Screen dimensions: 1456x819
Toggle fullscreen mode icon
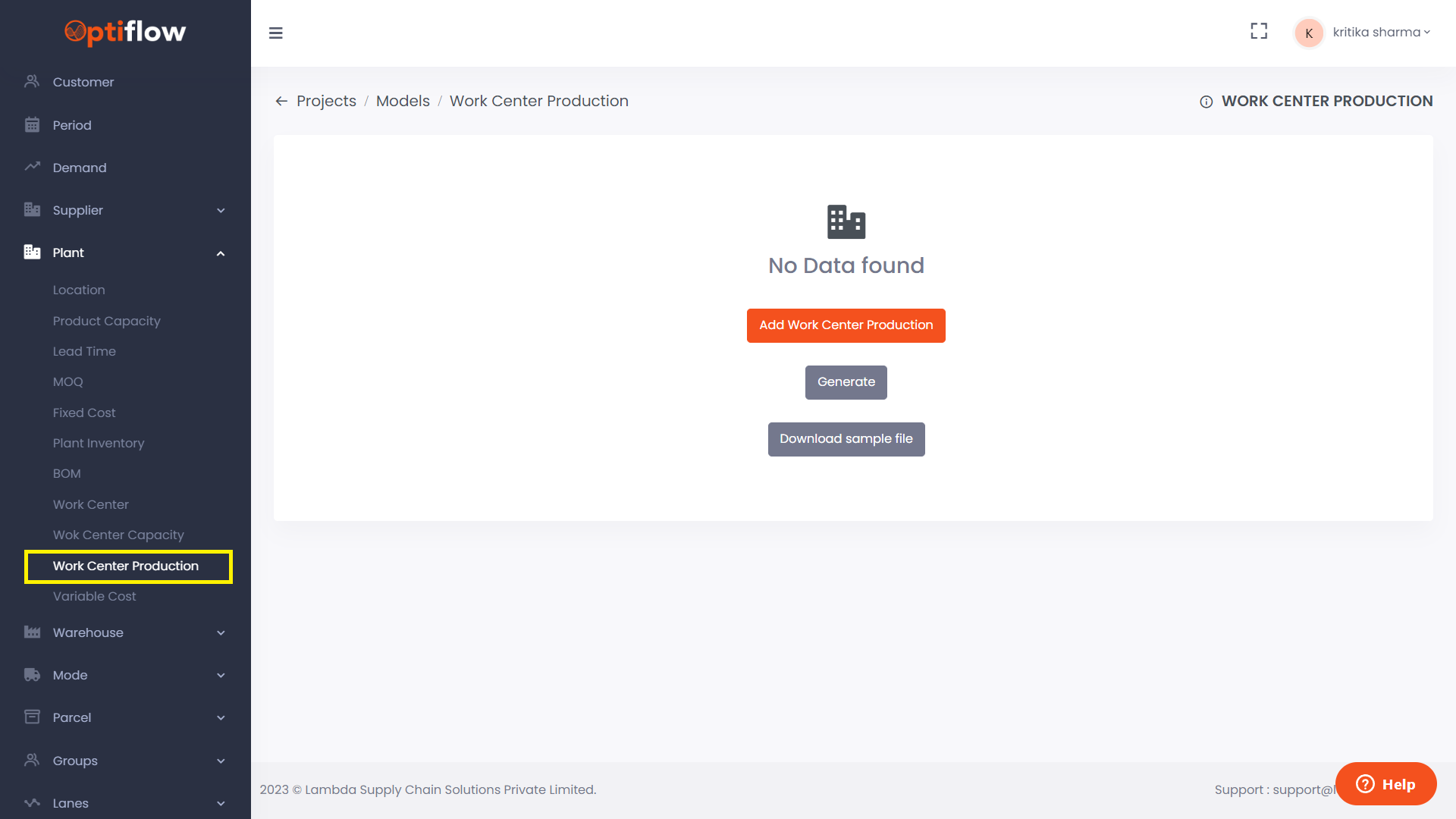(1259, 31)
